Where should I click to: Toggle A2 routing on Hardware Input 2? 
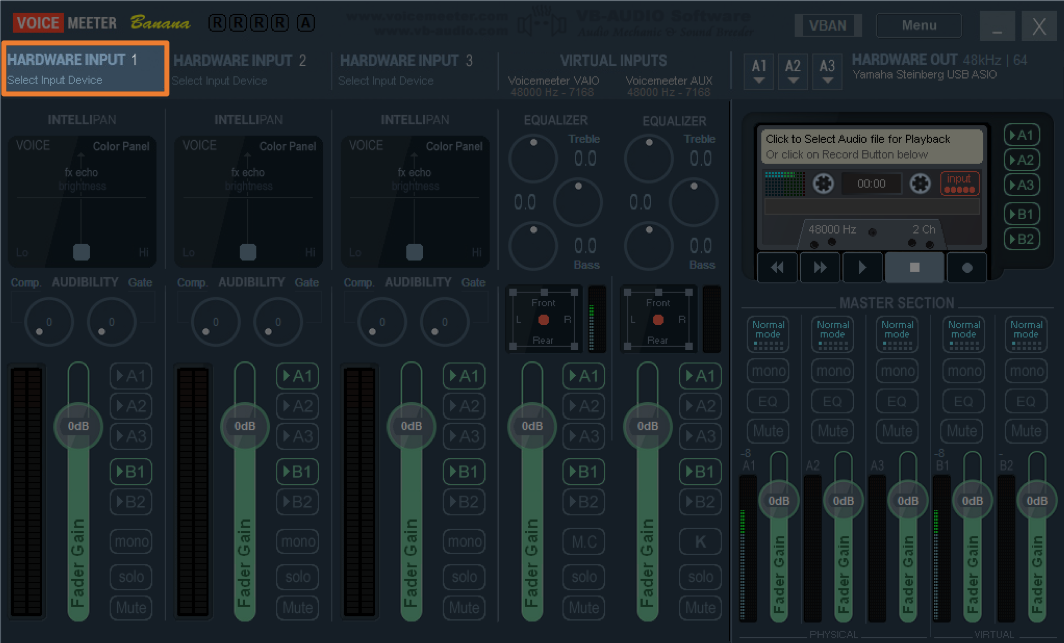(297, 406)
